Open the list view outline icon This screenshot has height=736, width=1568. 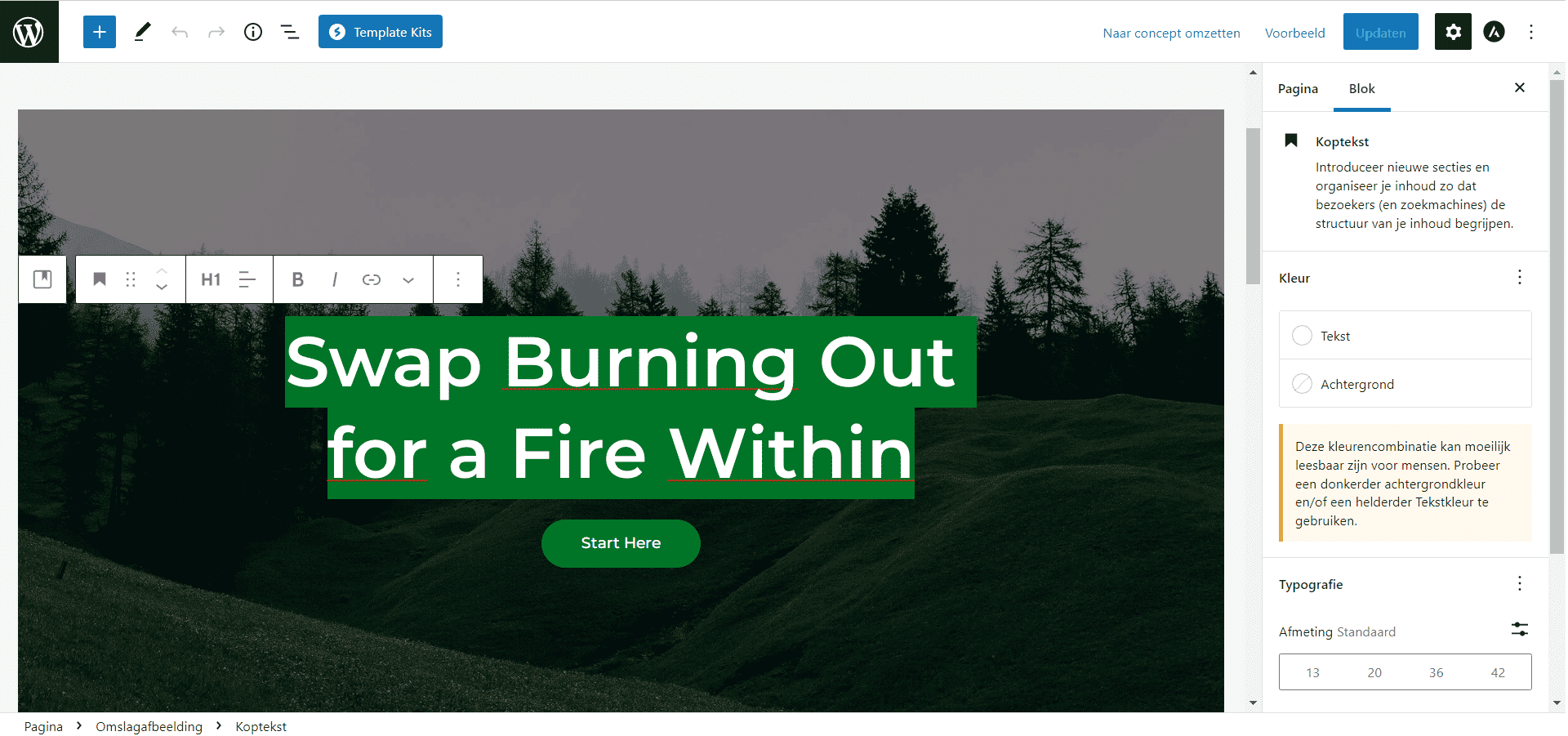click(x=290, y=32)
